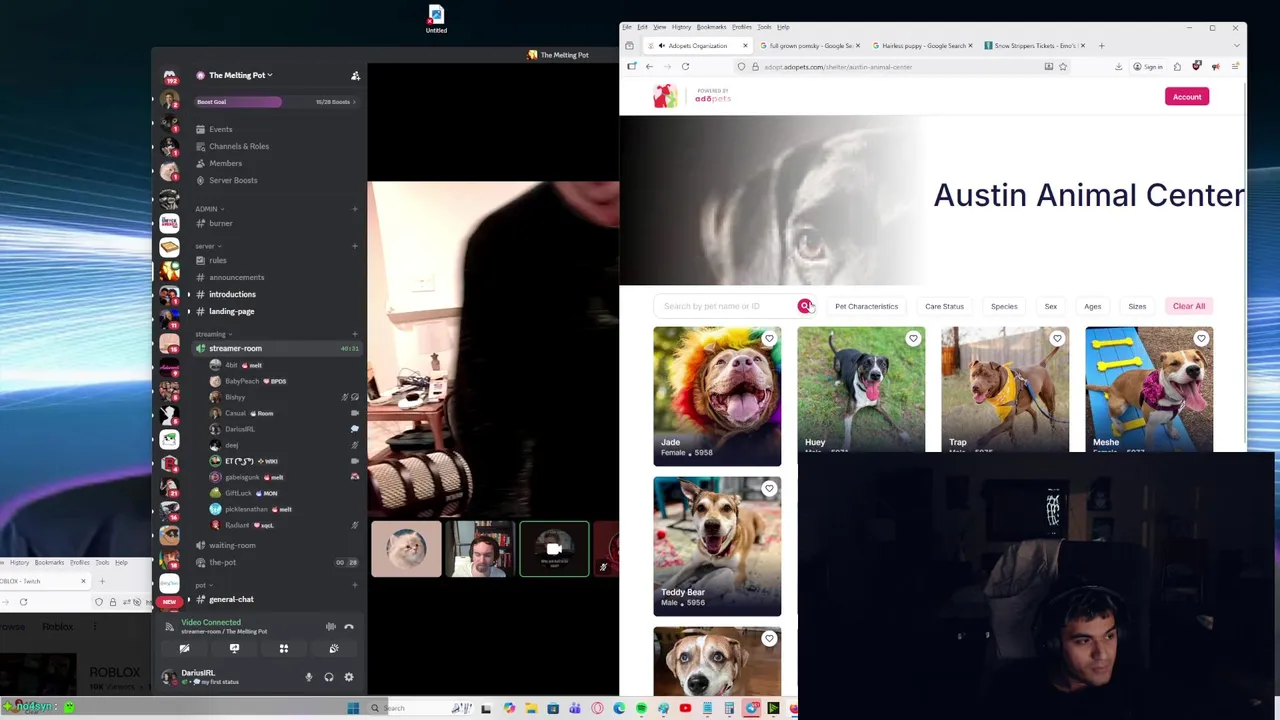Join the waiting-room voice channel
1280x720 pixels.
tap(232, 545)
